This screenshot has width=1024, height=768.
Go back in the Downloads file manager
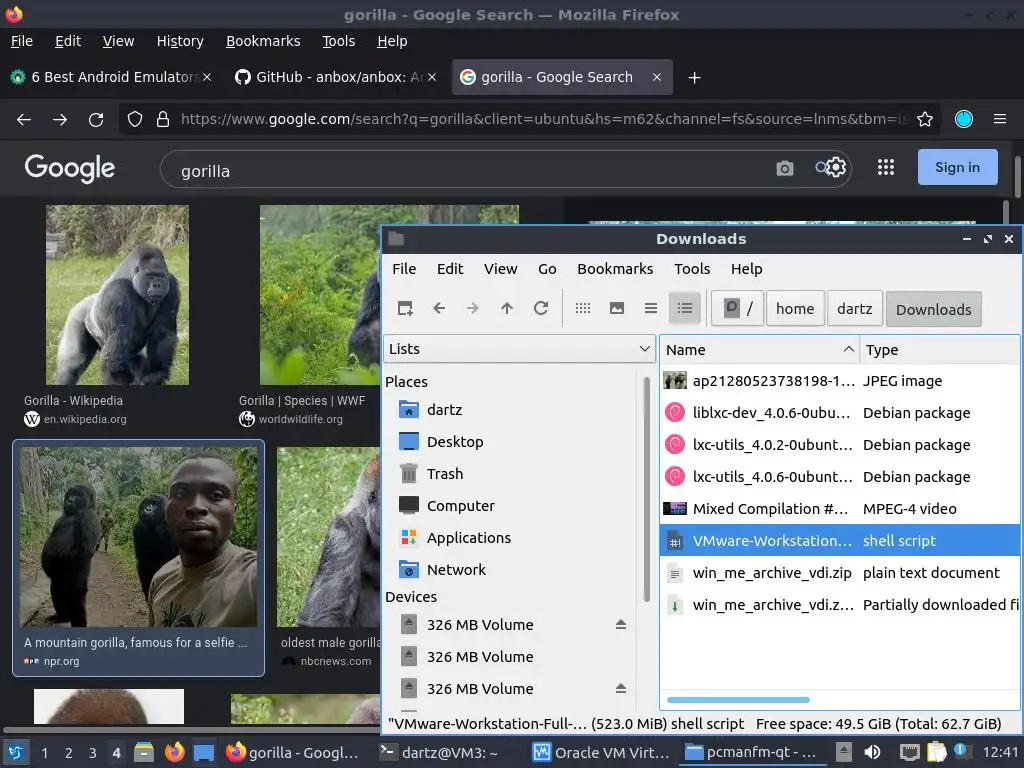pos(439,308)
